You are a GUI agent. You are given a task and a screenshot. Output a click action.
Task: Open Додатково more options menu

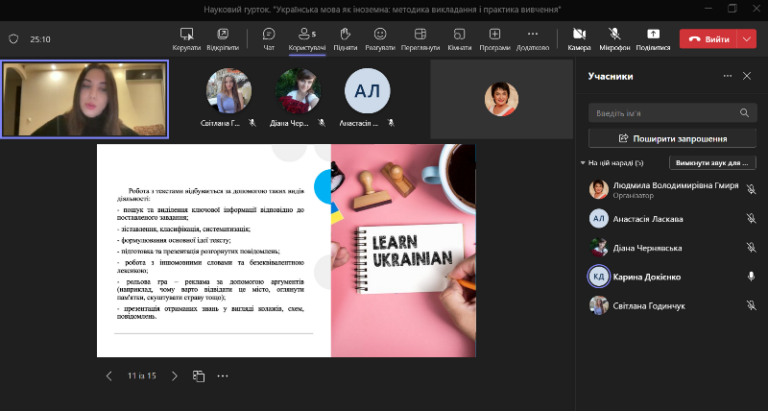click(532, 38)
